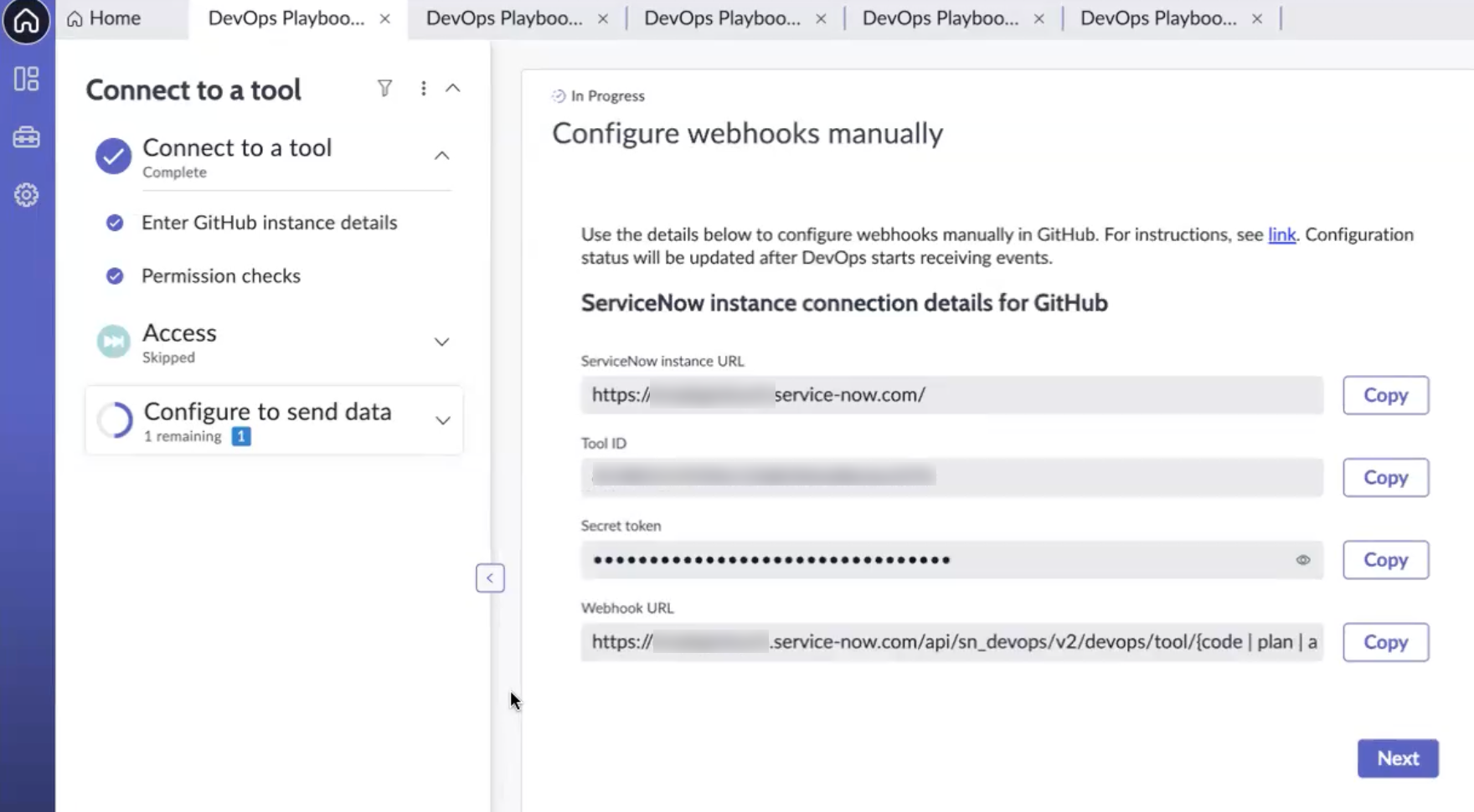Open the settings gear in left sidebar
The width and height of the screenshot is (1474, 812).
[x=27, y=194]
